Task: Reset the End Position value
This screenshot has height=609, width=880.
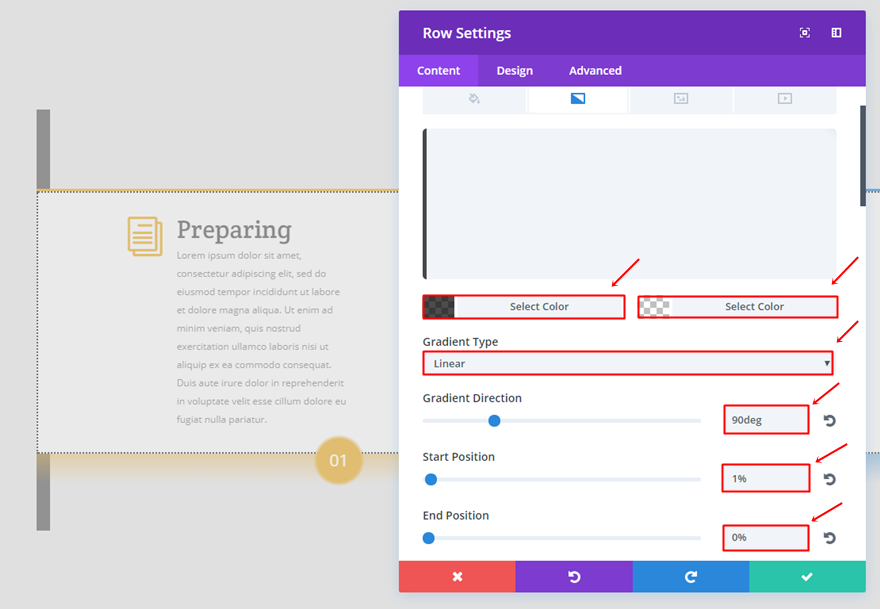Action: click(x=829, y=538)
